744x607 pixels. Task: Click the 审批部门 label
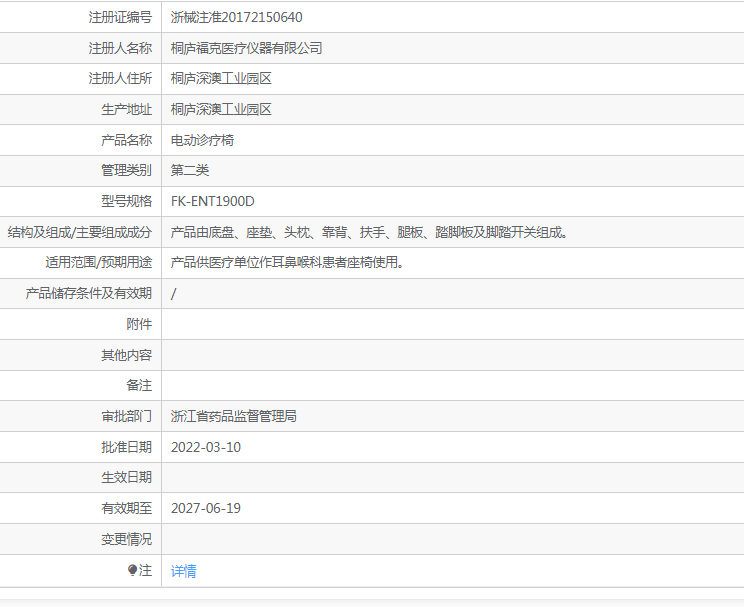(x=126, y=416)
